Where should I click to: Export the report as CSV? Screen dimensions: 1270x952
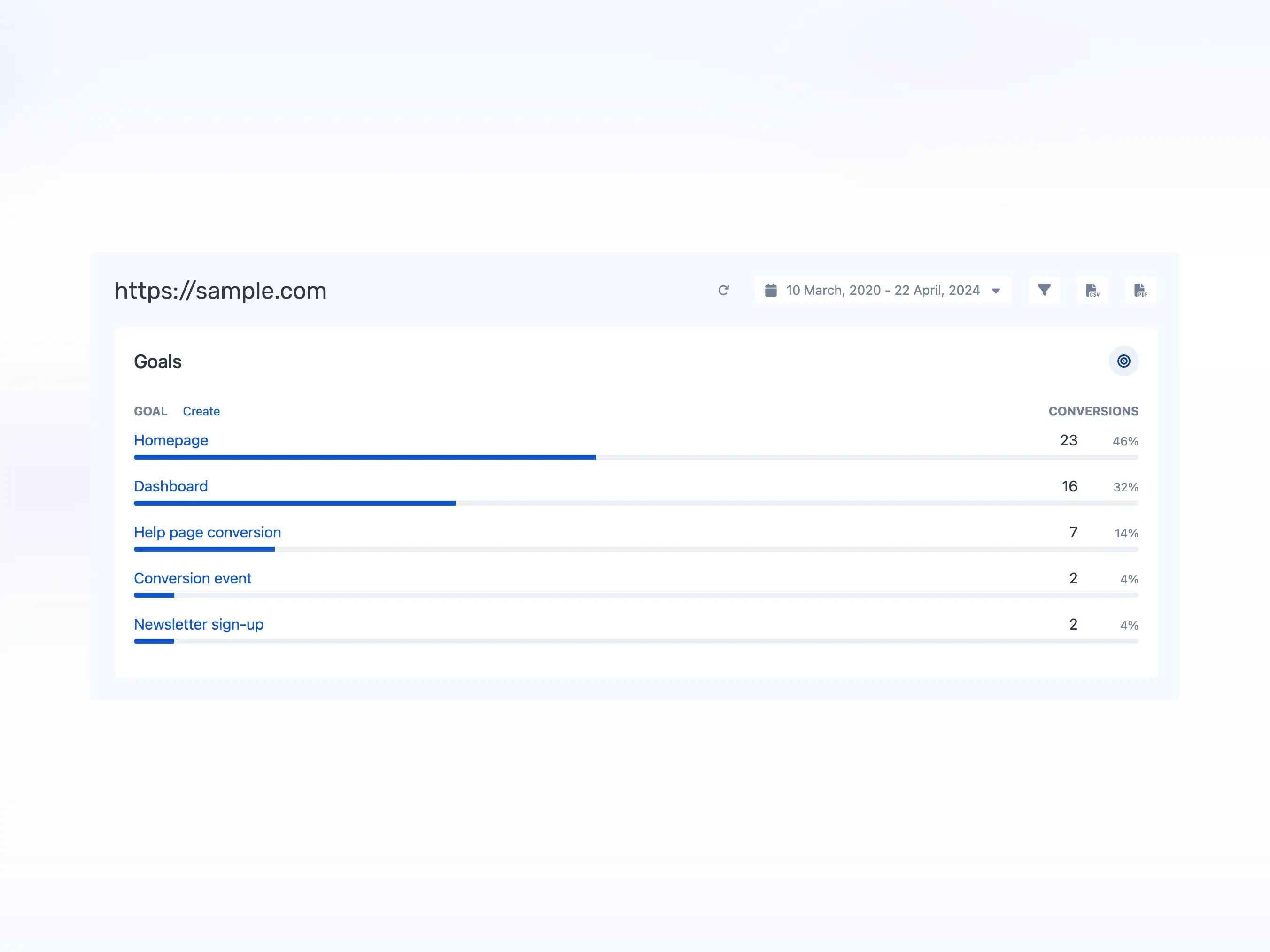(x=1092, y=291)
